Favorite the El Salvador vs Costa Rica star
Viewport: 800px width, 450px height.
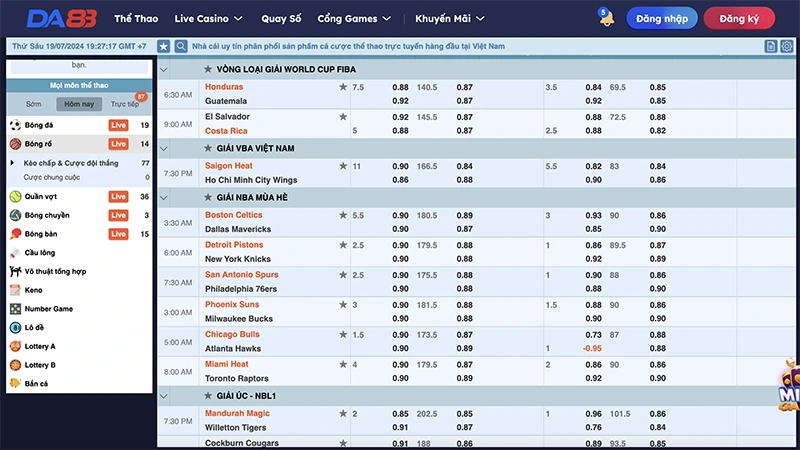point(343,117)
